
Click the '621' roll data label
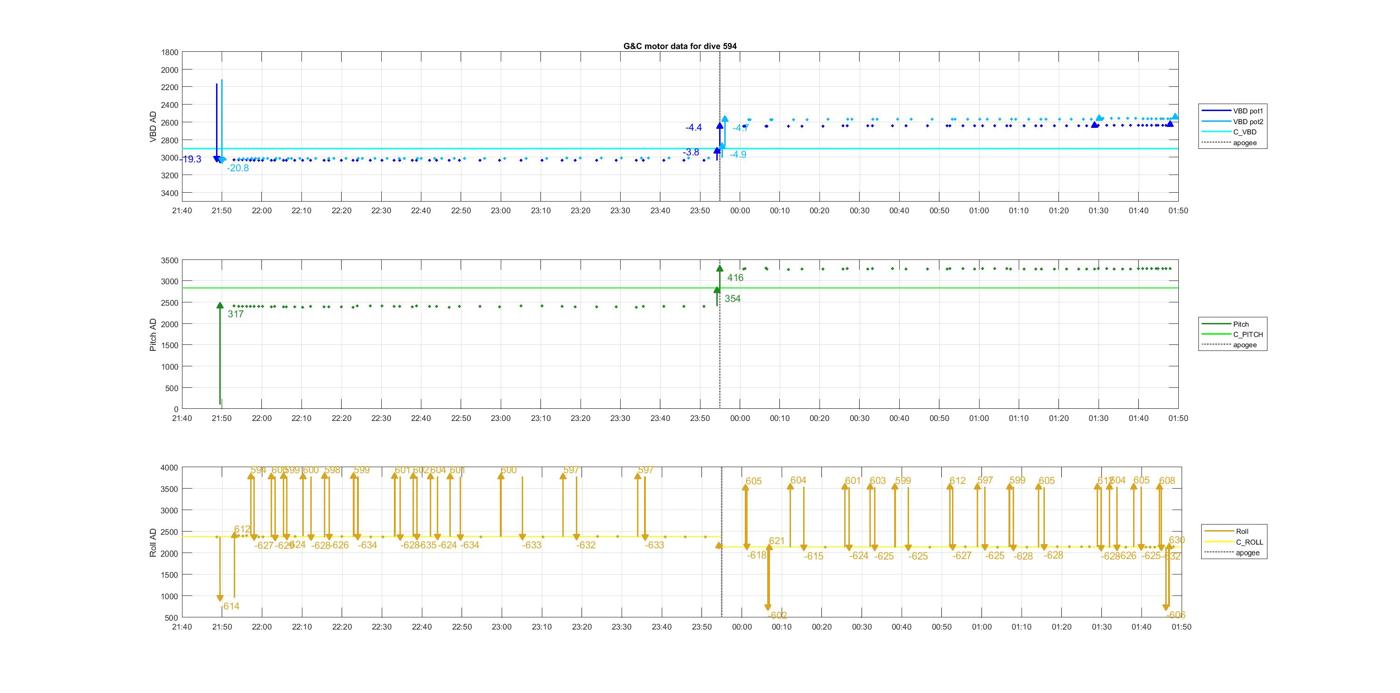(777, 541)
